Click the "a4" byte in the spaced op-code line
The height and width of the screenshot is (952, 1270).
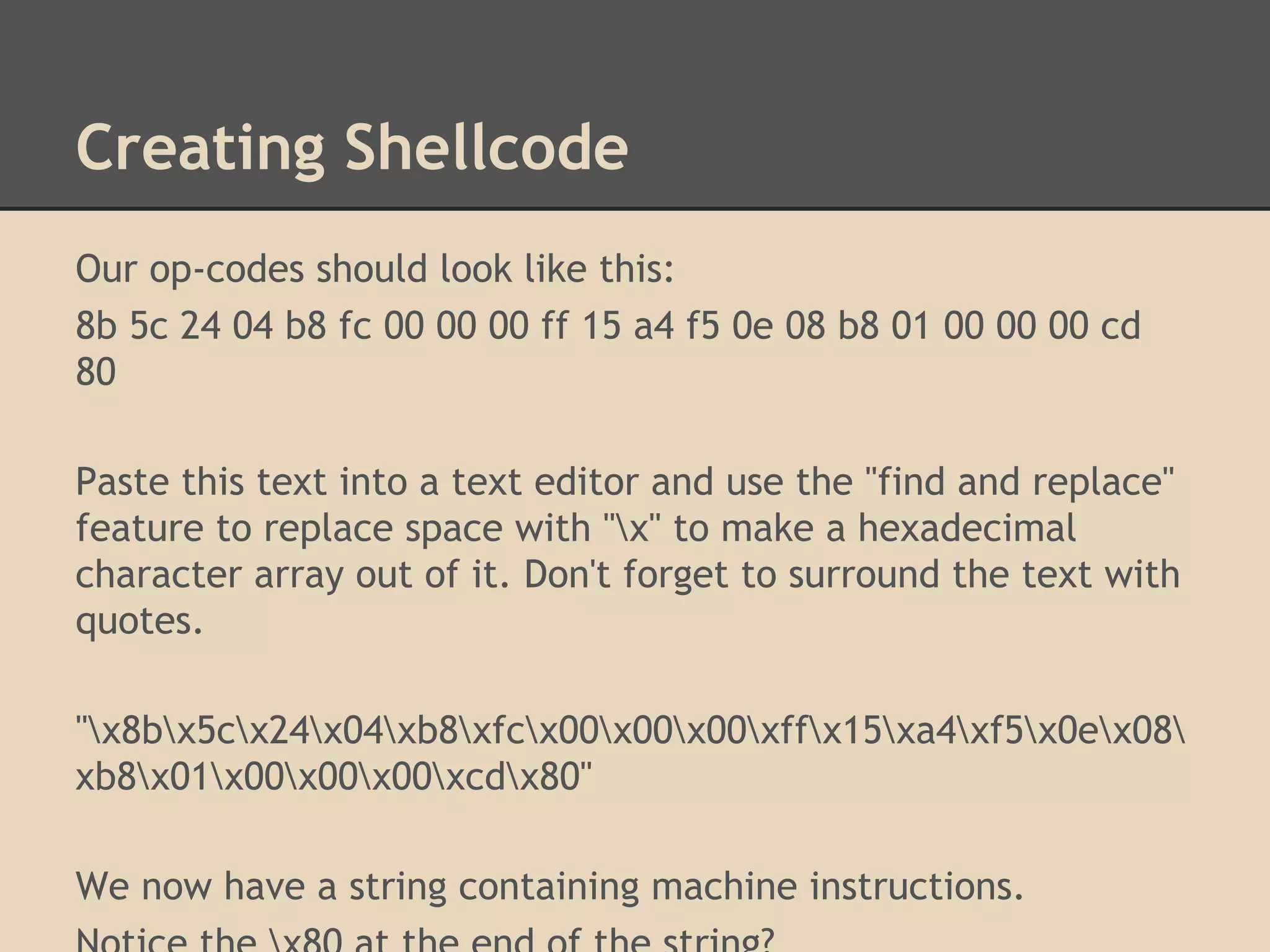pos(654,325)
